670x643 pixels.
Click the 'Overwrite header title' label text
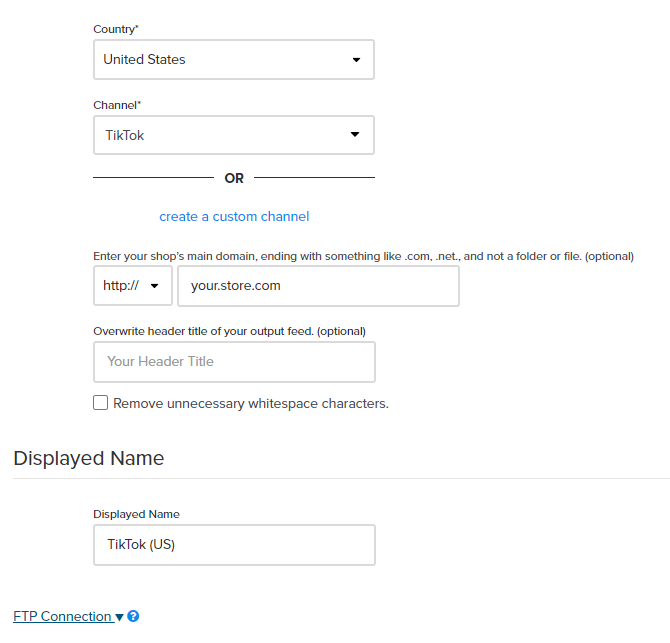[229, 331]
